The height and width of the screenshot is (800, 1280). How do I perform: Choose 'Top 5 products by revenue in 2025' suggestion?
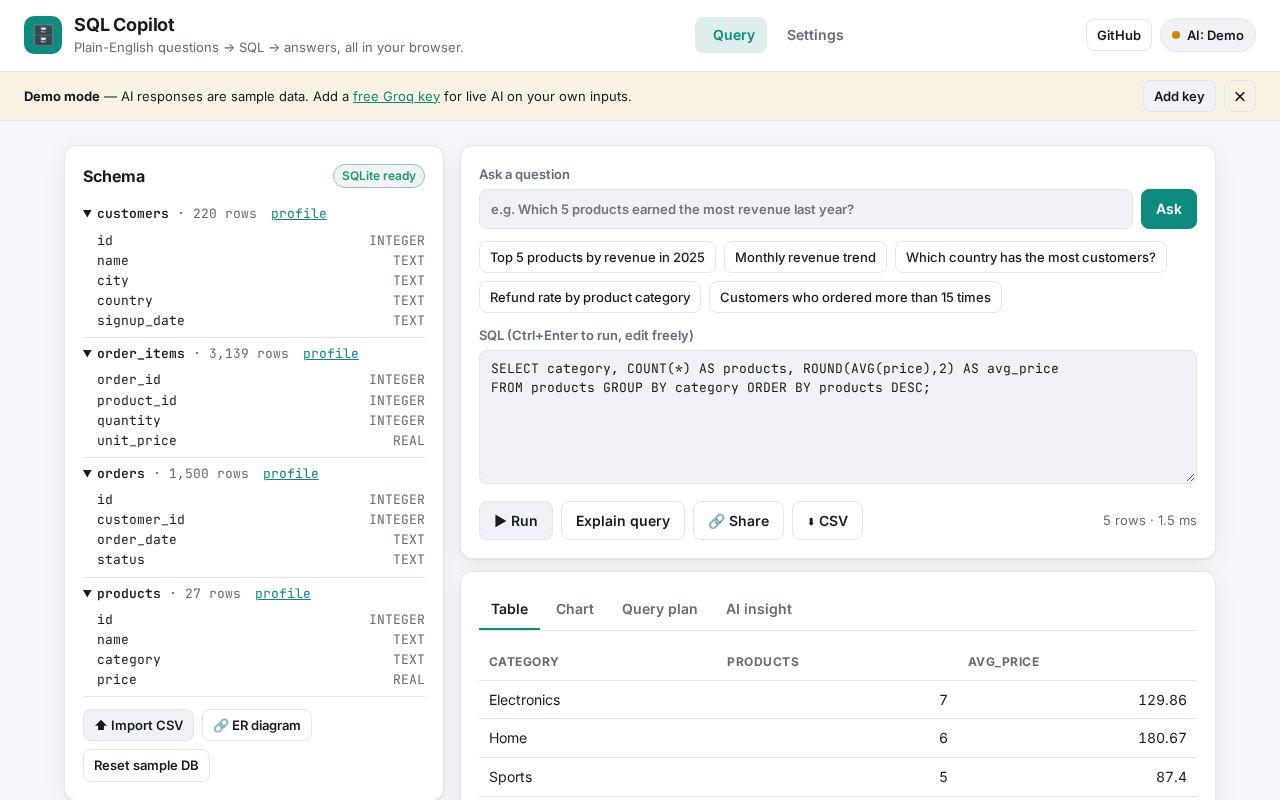597,257
